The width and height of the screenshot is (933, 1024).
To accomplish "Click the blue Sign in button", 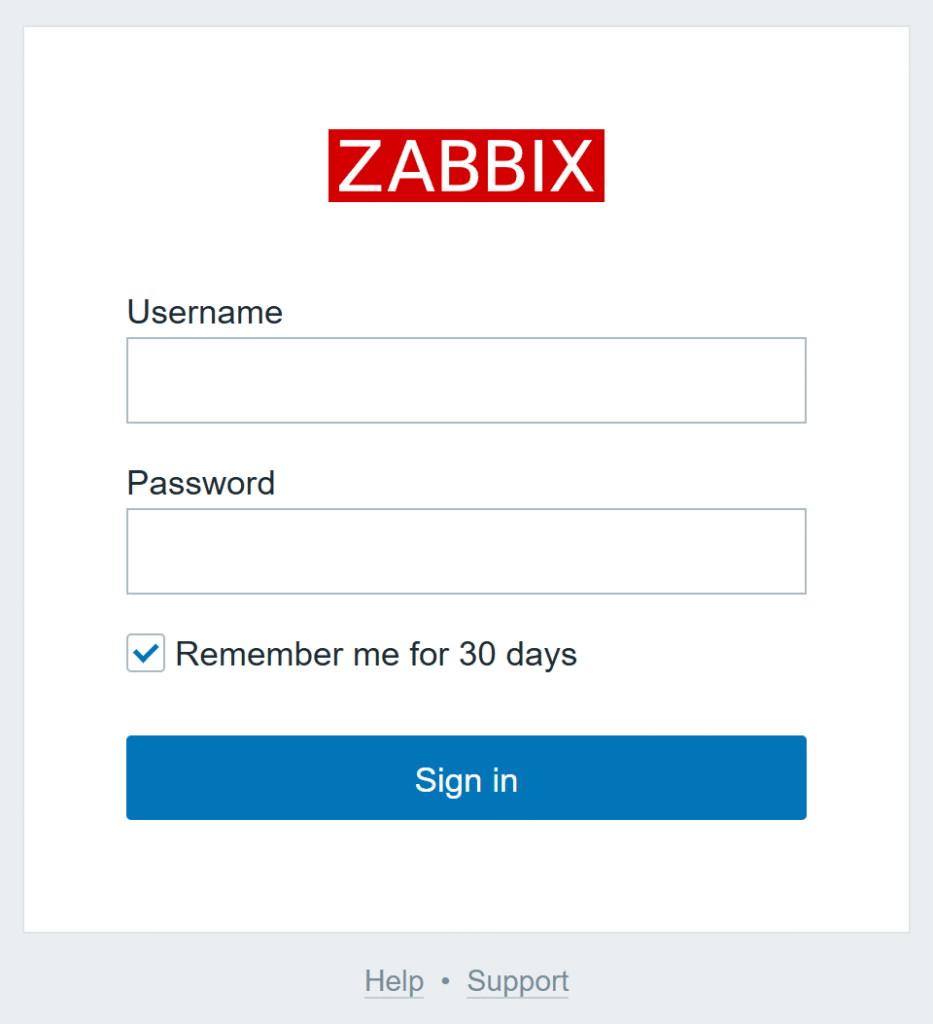I will tap(466, 778).
